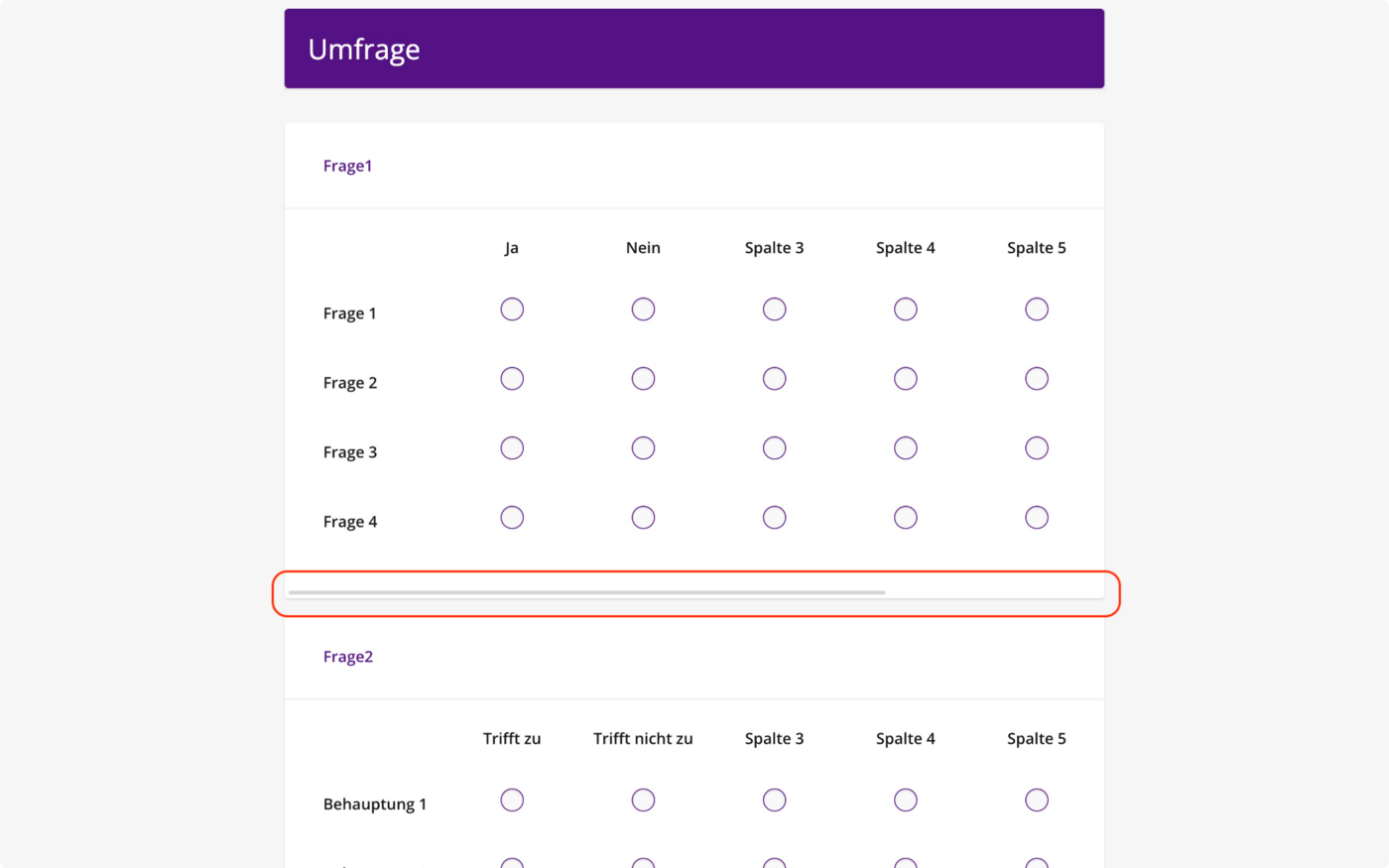Select Ja for Frage 1
Screen dimensions: 1389x868
tap(512, 310)
